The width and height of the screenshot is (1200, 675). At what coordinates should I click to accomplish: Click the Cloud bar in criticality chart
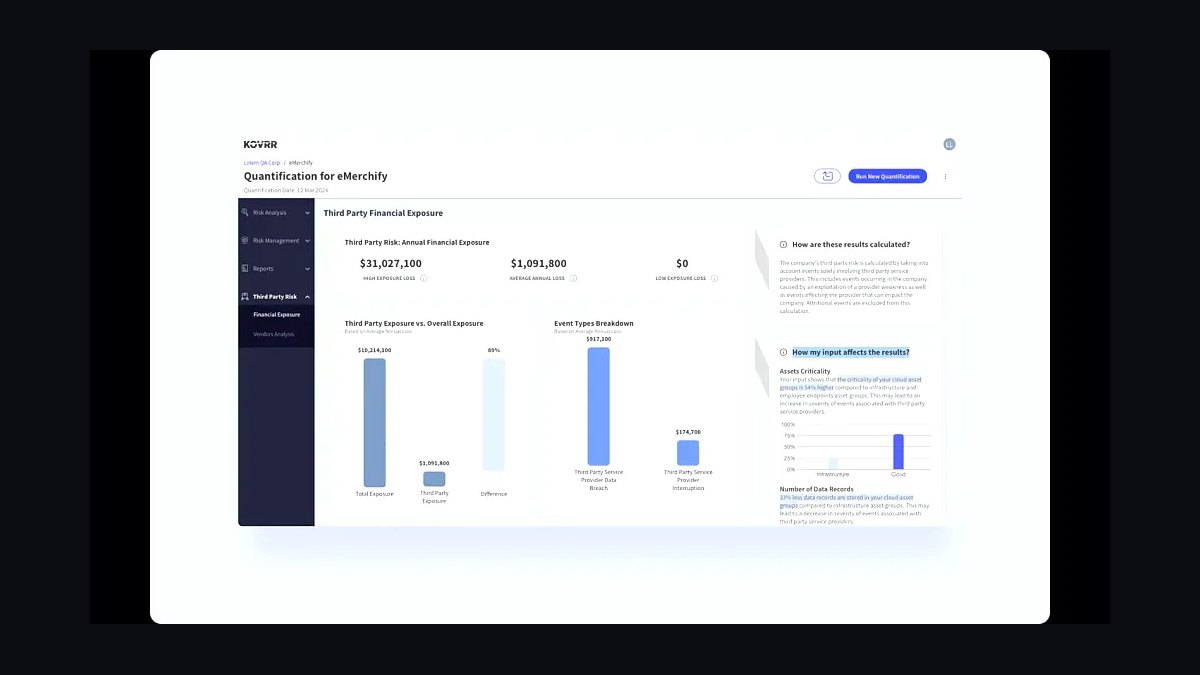point(898,452)
